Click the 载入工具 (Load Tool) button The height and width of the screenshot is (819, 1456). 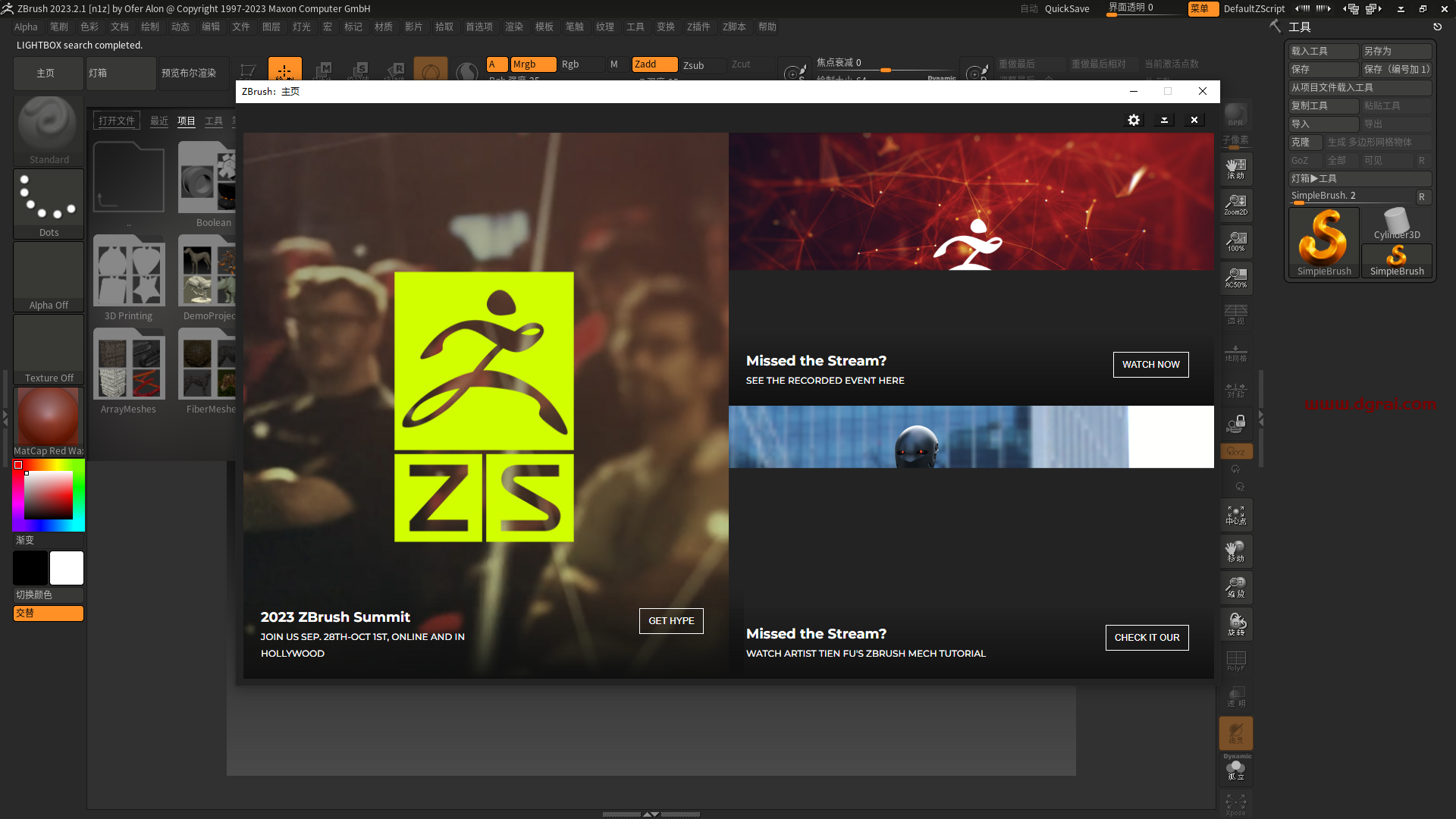[1323, 51]
